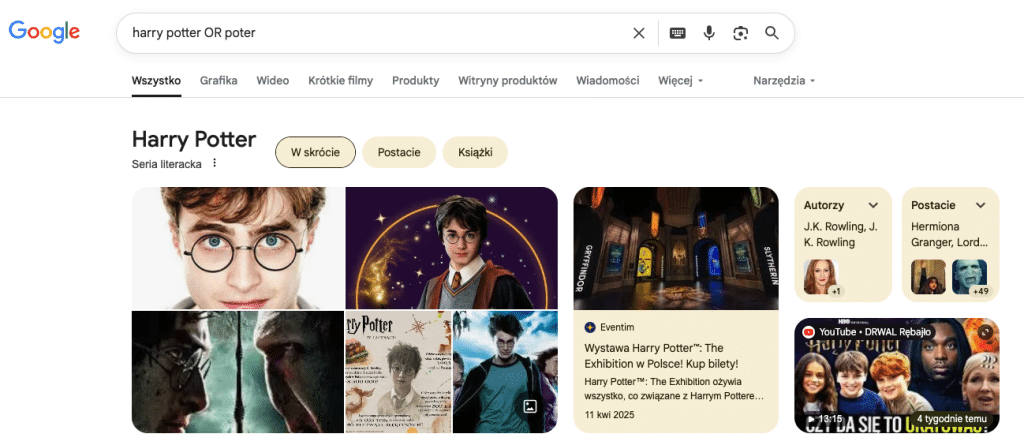Click the Lord Voldemort +49 thumbnail
This screenshot has height=445, width=1024.
(x=970, y=277)
